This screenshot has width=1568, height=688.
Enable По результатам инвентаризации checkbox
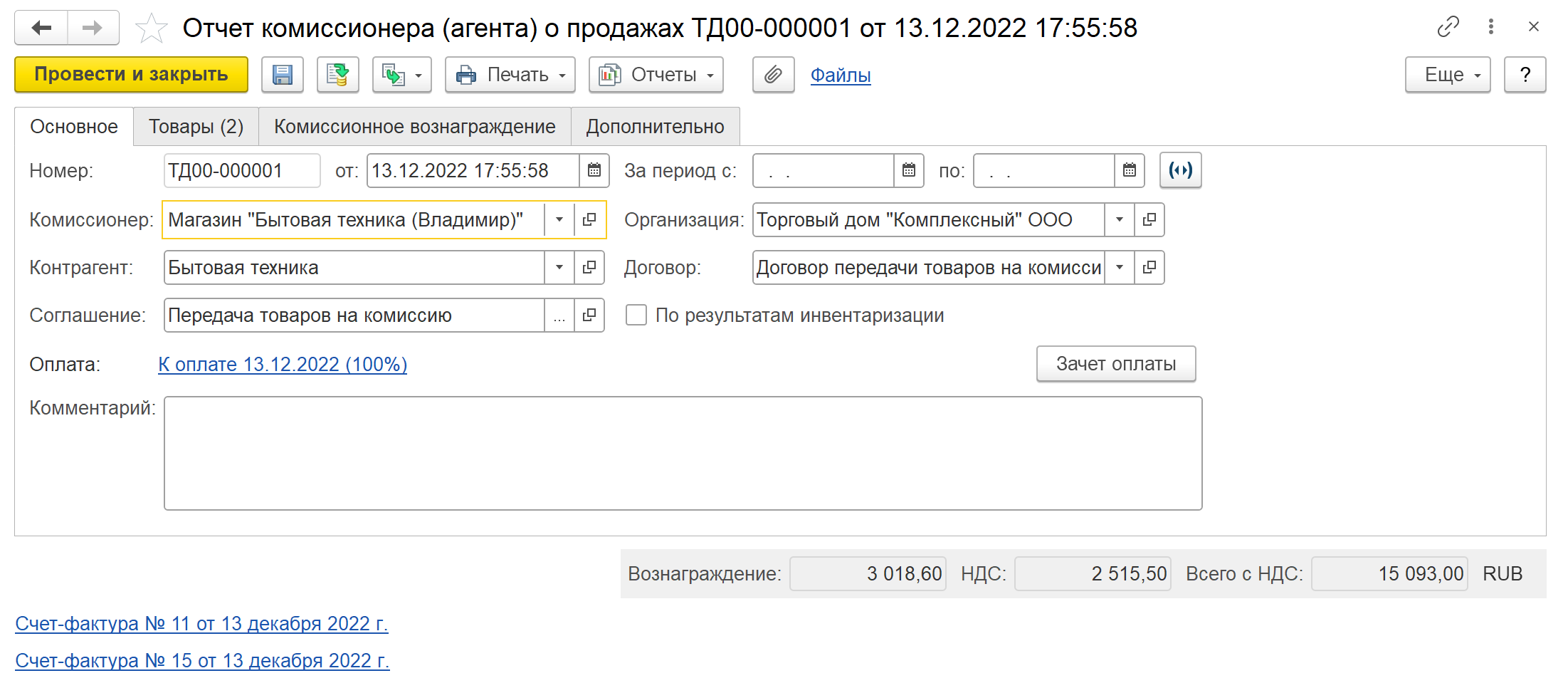click(x=636, y=316)
